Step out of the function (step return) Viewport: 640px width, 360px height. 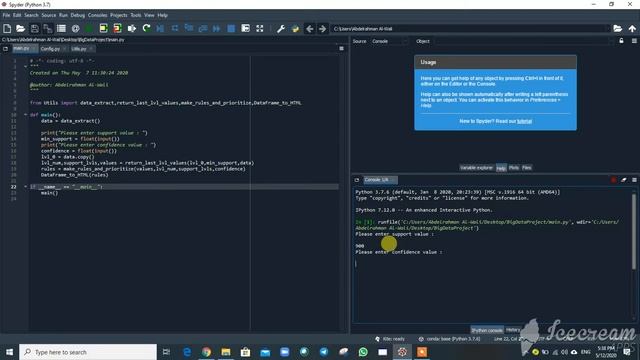coord(203,29)
